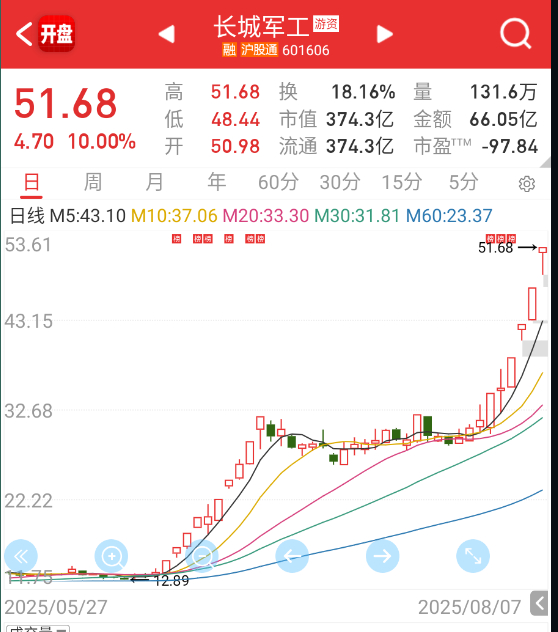Select the 日 daily chart tab
558x632 pixels.
31,183
